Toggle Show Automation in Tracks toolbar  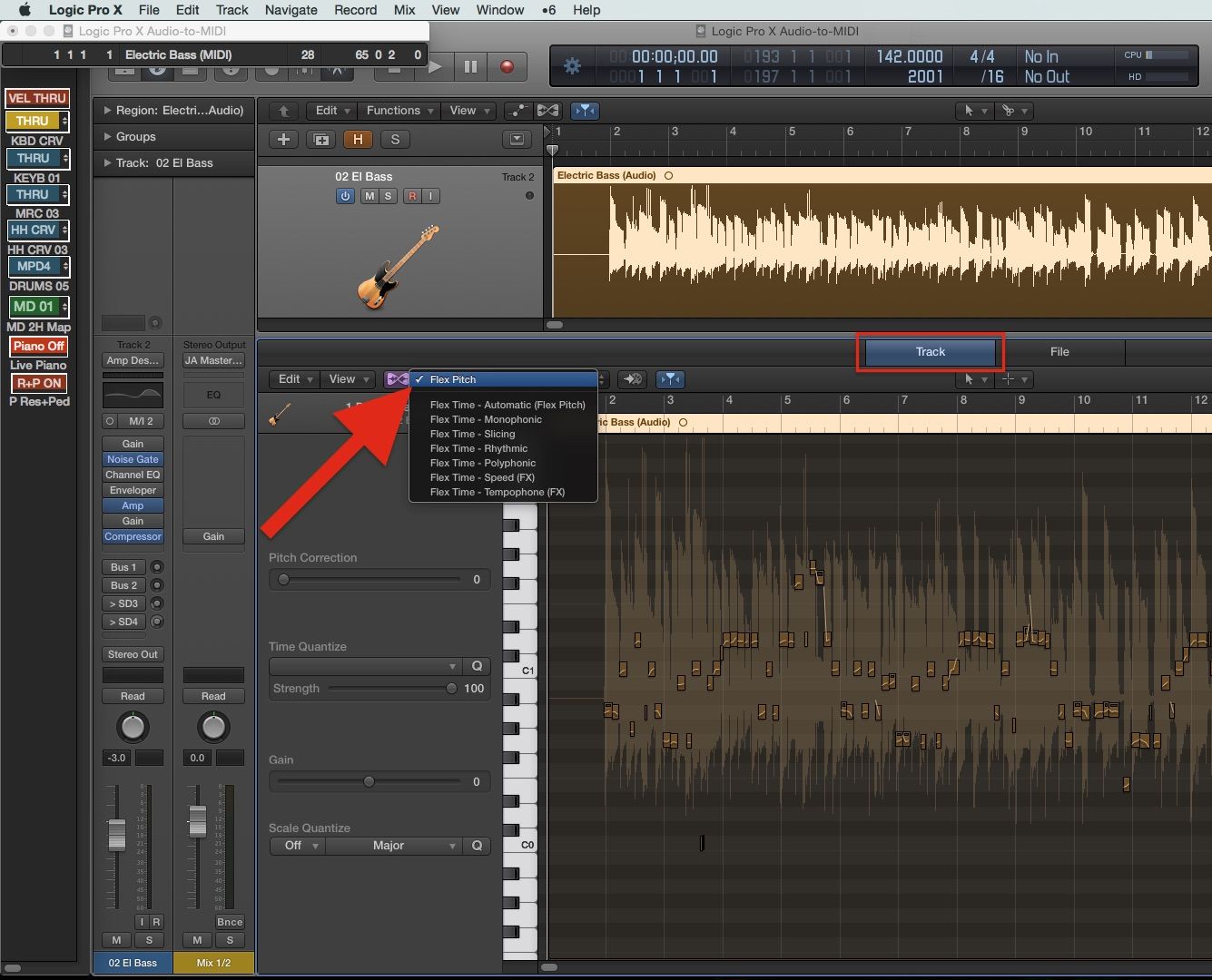[x=517, y=111]
